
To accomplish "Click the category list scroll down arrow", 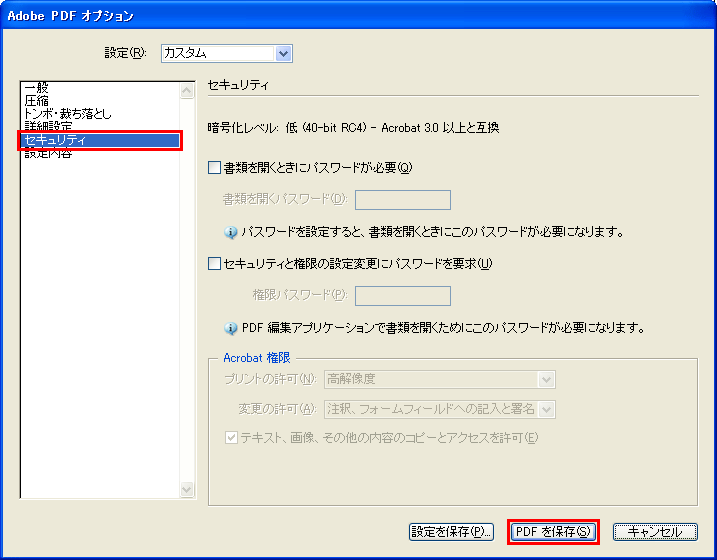I will tap(187, 489).
